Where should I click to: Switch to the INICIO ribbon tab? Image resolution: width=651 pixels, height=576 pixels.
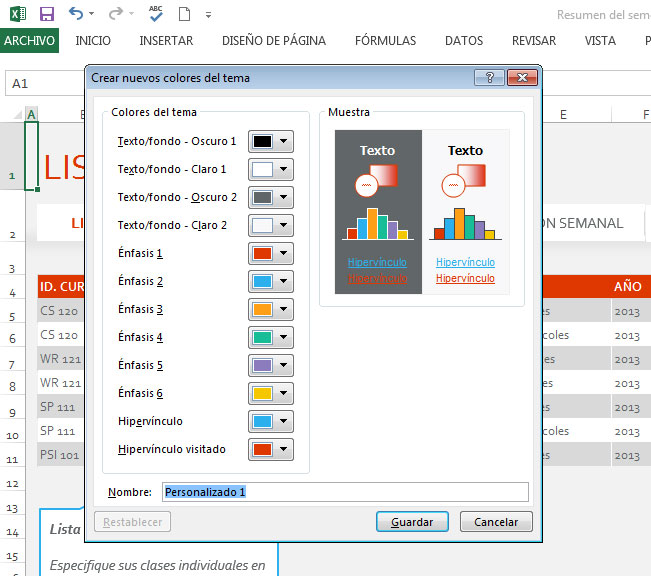[93, 41]
